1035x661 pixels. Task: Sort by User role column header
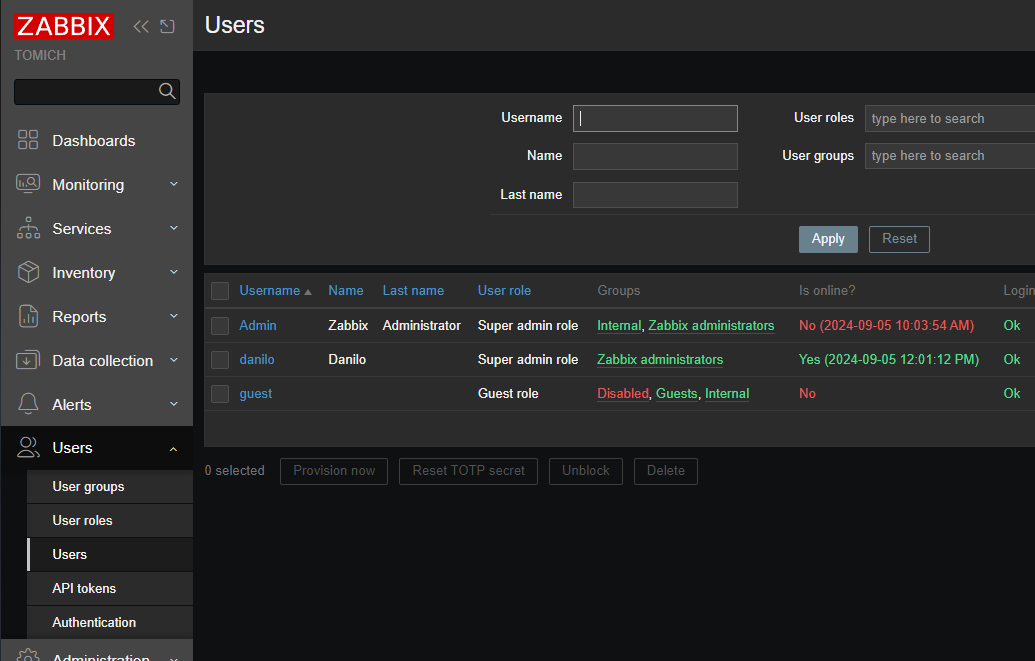tap(504, 291)
